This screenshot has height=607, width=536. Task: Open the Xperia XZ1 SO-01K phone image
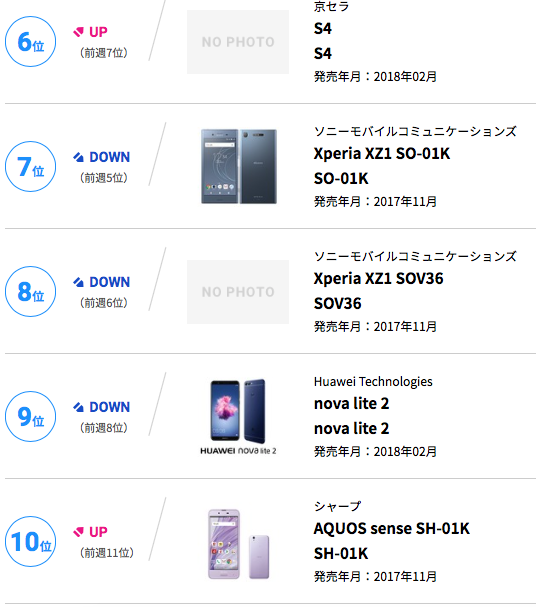click(x=238, y=166)
